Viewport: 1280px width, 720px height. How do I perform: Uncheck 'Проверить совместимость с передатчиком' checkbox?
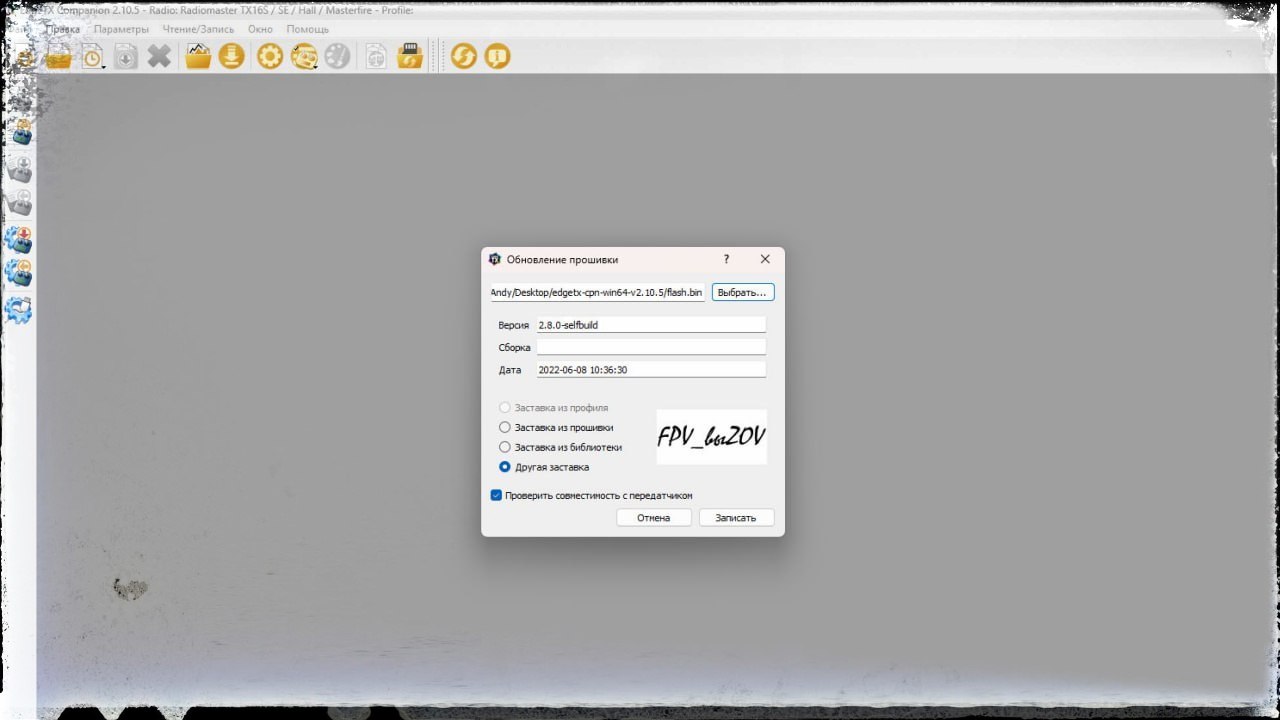pos(496,495)
